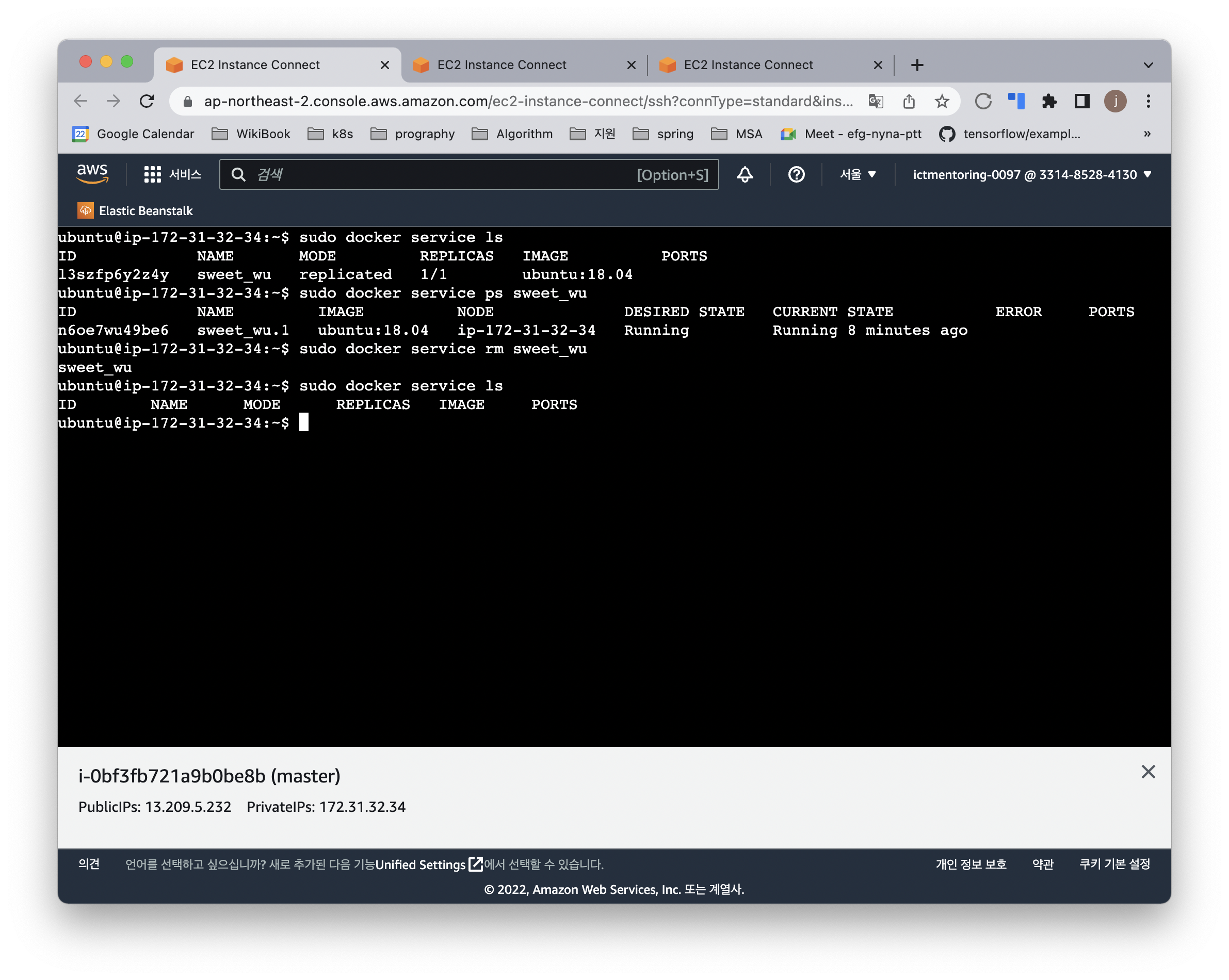Click the Google Translate icon in address bar
This screenshot has width=1229, height=980.
876,102
